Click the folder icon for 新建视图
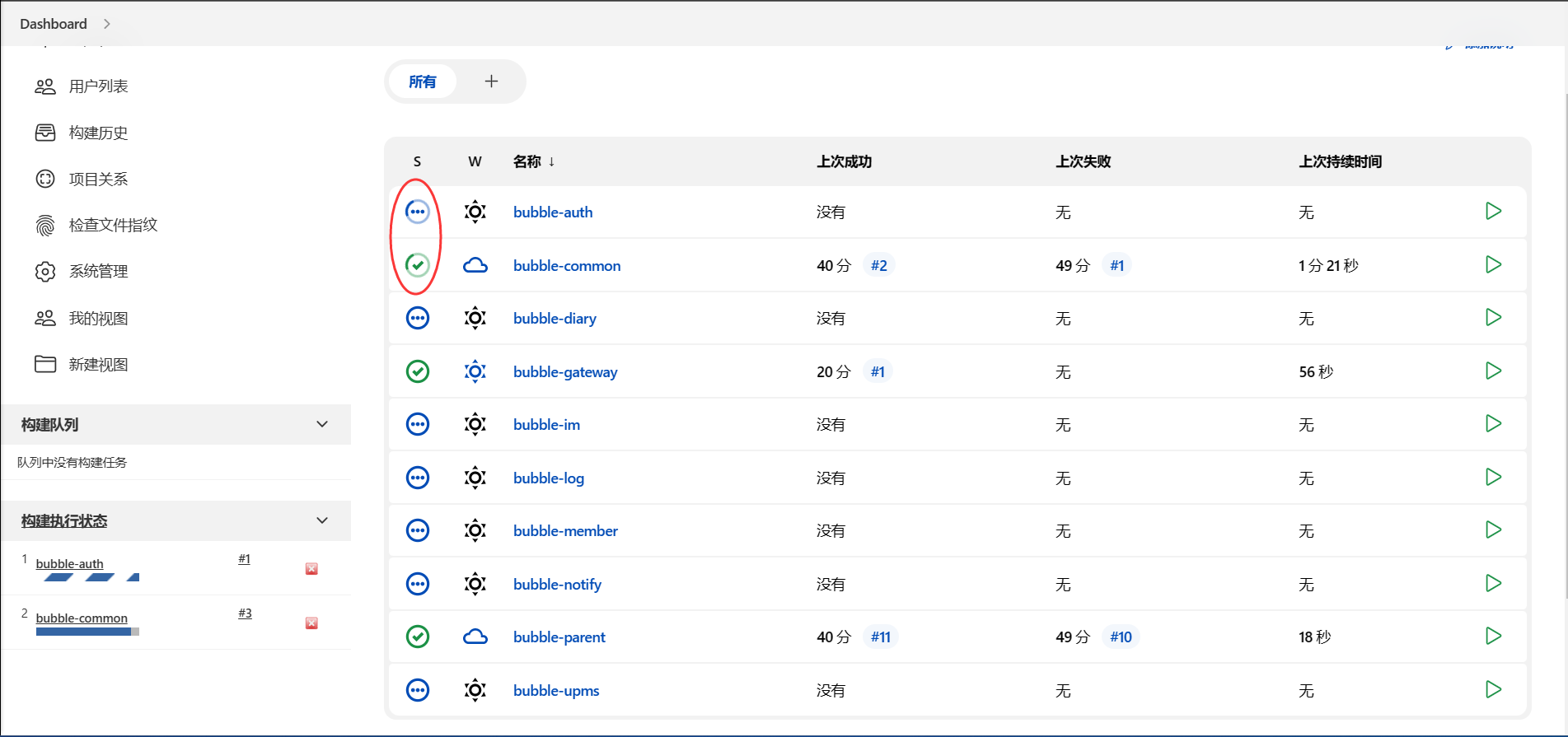Screen dimensions: 1568x737 tap(45, 364)
